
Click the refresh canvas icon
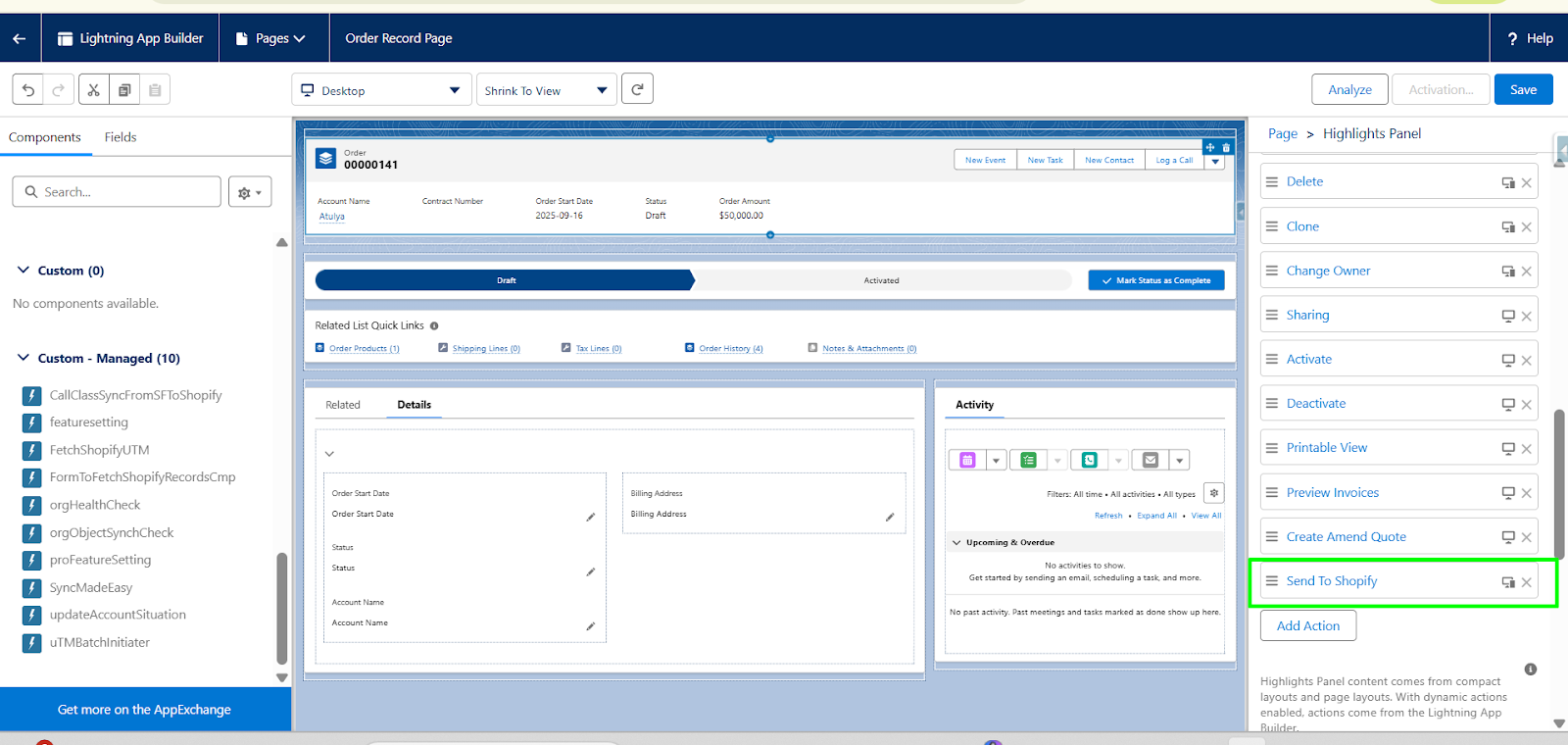[x=637, y=89]
